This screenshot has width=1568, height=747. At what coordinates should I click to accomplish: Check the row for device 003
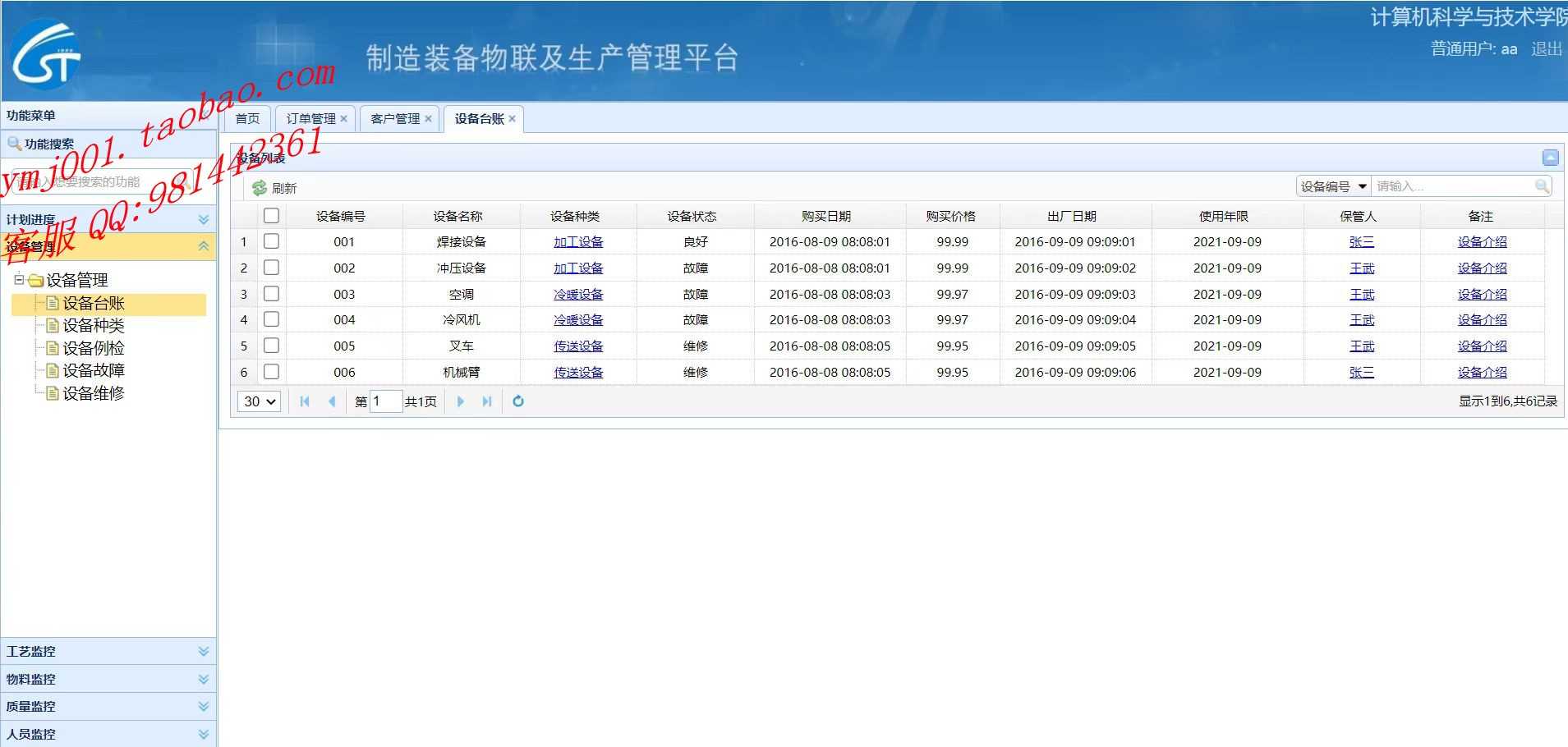tap(271, 294)
